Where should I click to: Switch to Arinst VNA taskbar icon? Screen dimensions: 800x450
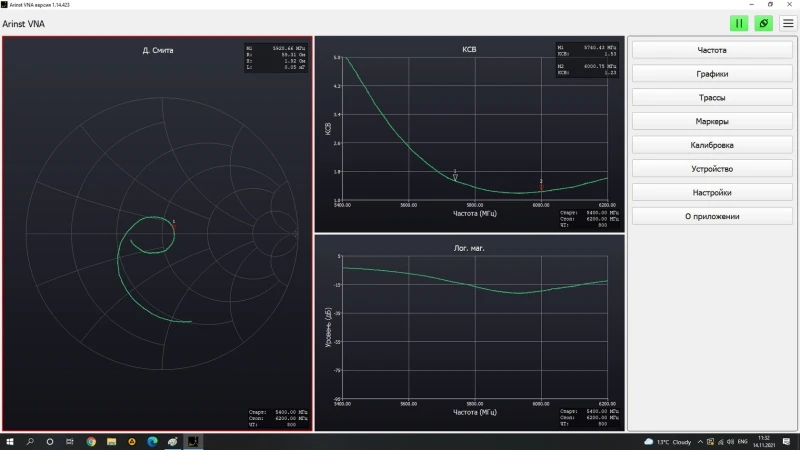coord(193,442)
